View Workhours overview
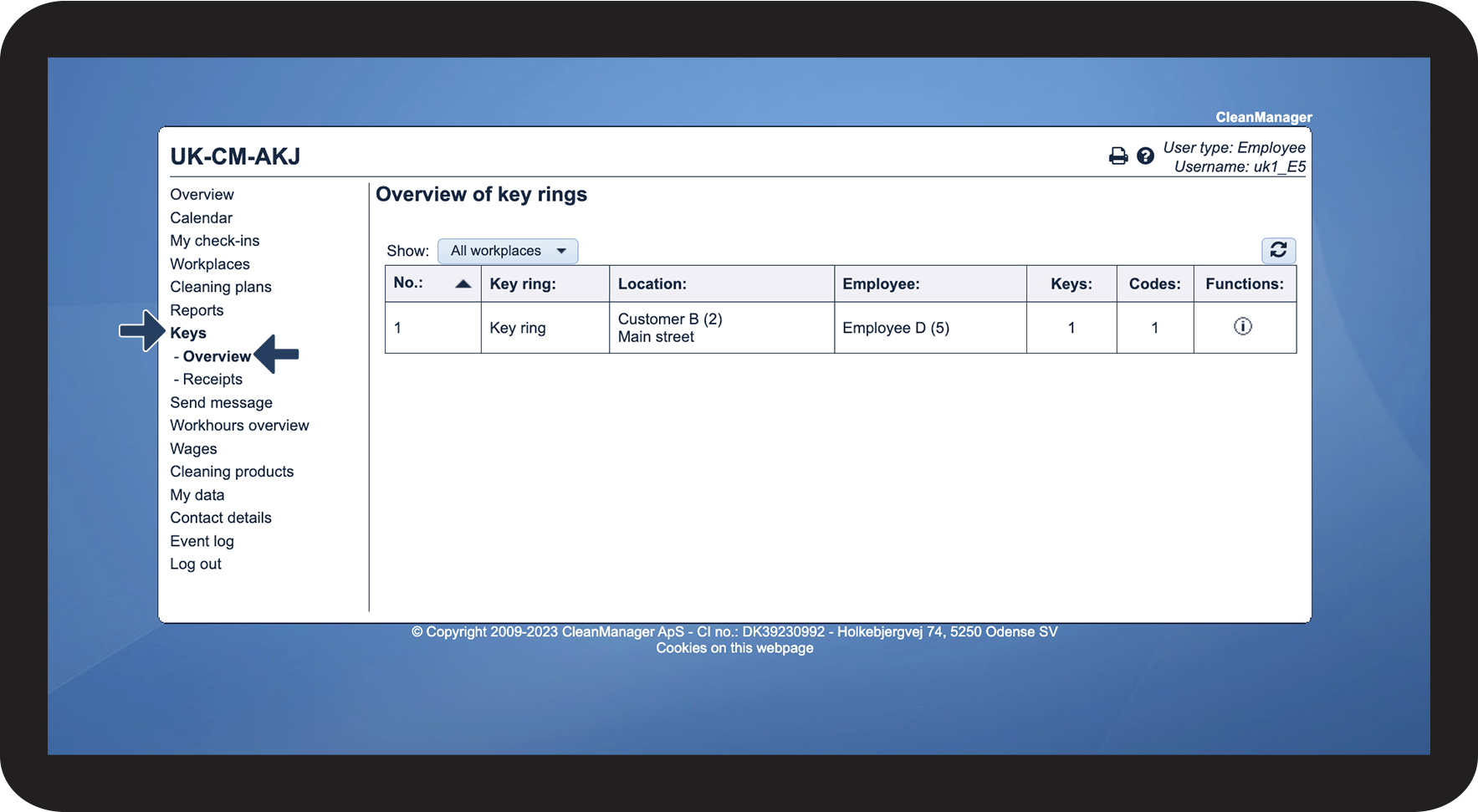1478x812 pixels. (x=240, y=426)
